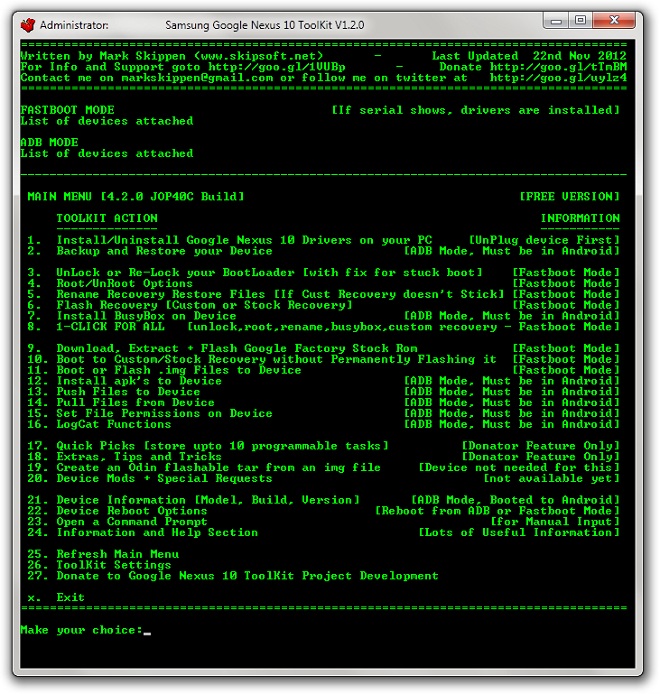Click option 18 'Extras, Tips and Tricks'
This screenshot has width=660, height=694.
124,457
